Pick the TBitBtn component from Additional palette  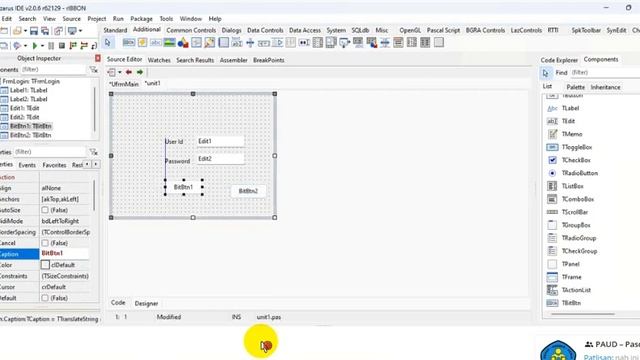click(129, 42)
